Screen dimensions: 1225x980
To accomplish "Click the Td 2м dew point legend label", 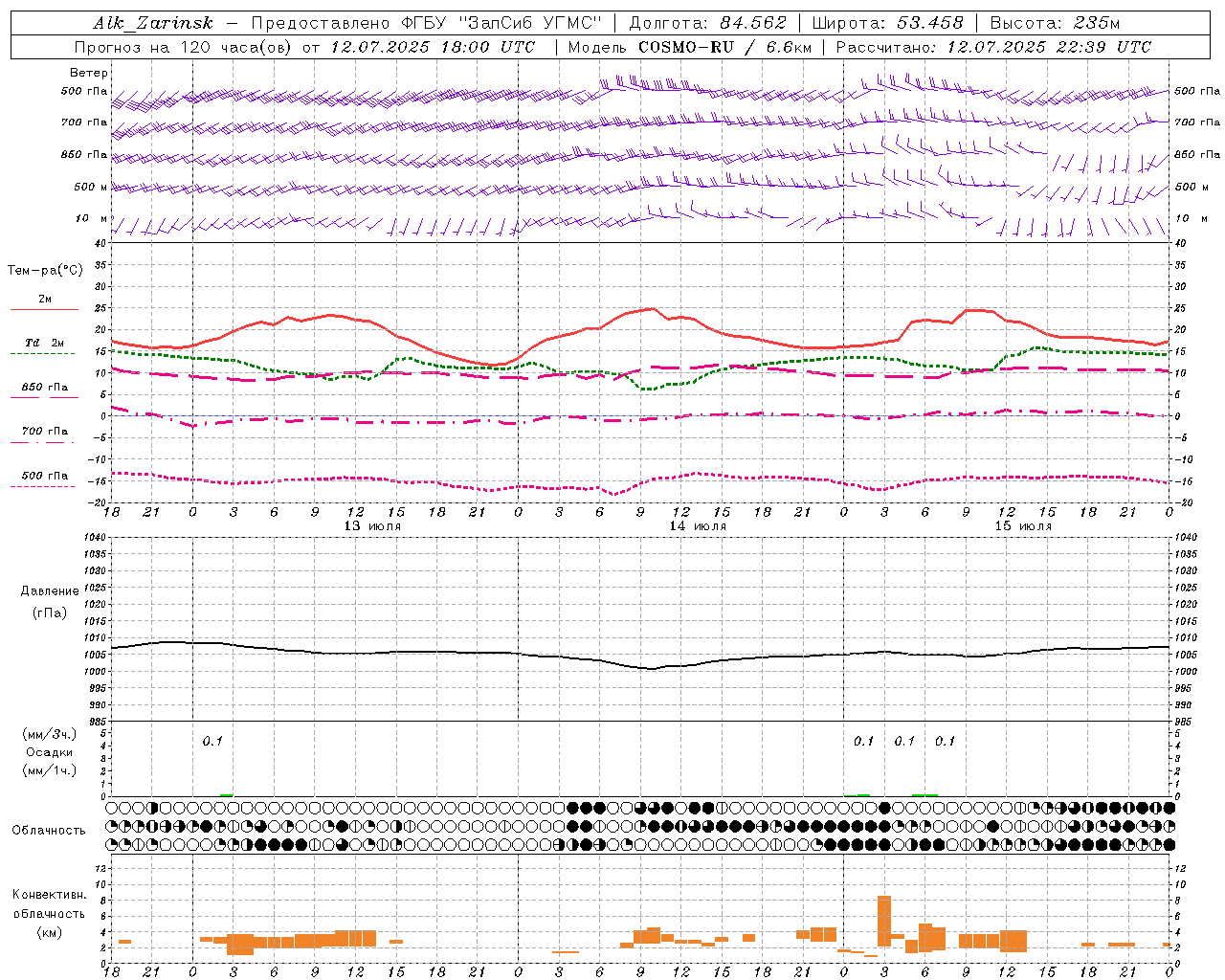I will [44, 343].
